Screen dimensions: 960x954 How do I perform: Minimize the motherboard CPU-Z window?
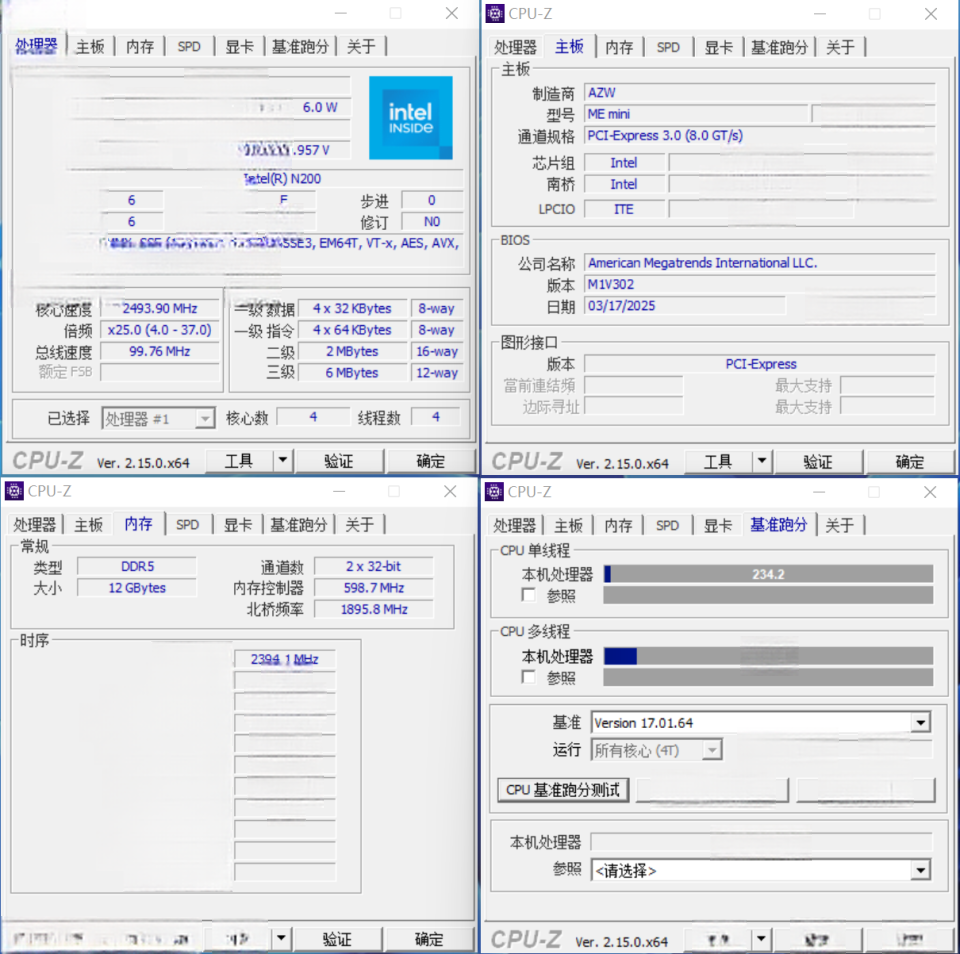pos(820,14)
